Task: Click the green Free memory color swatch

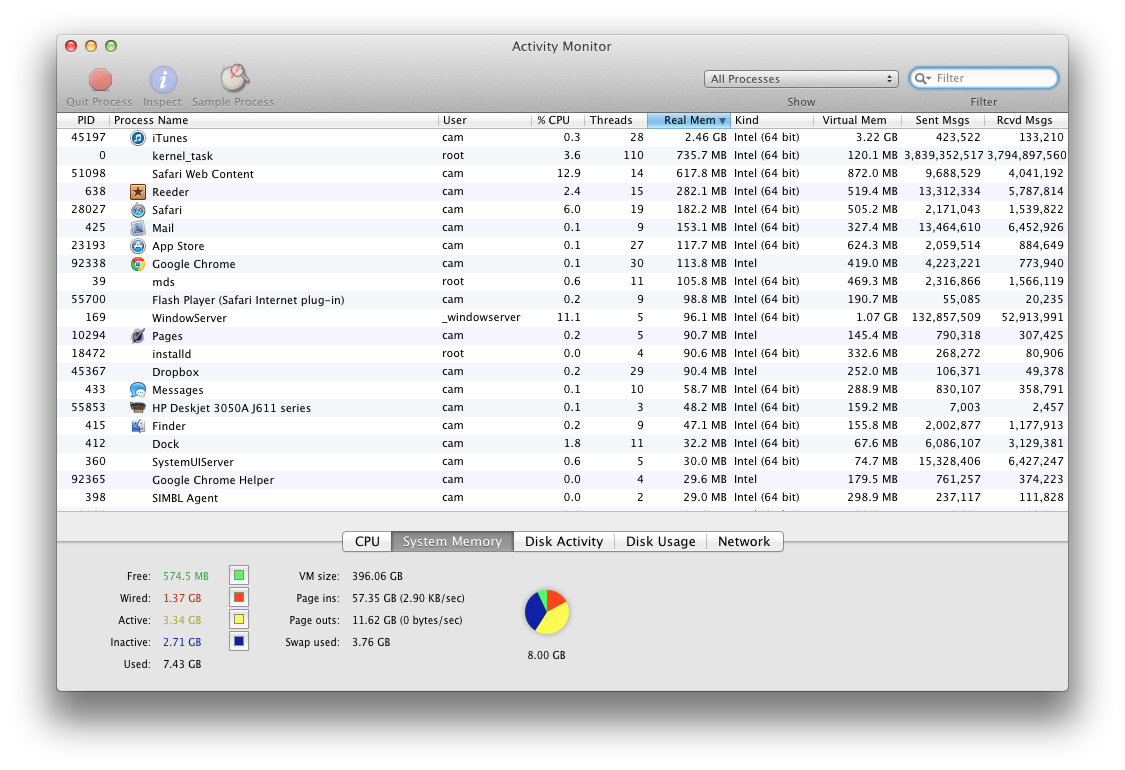Action: [x=239, y=575]
